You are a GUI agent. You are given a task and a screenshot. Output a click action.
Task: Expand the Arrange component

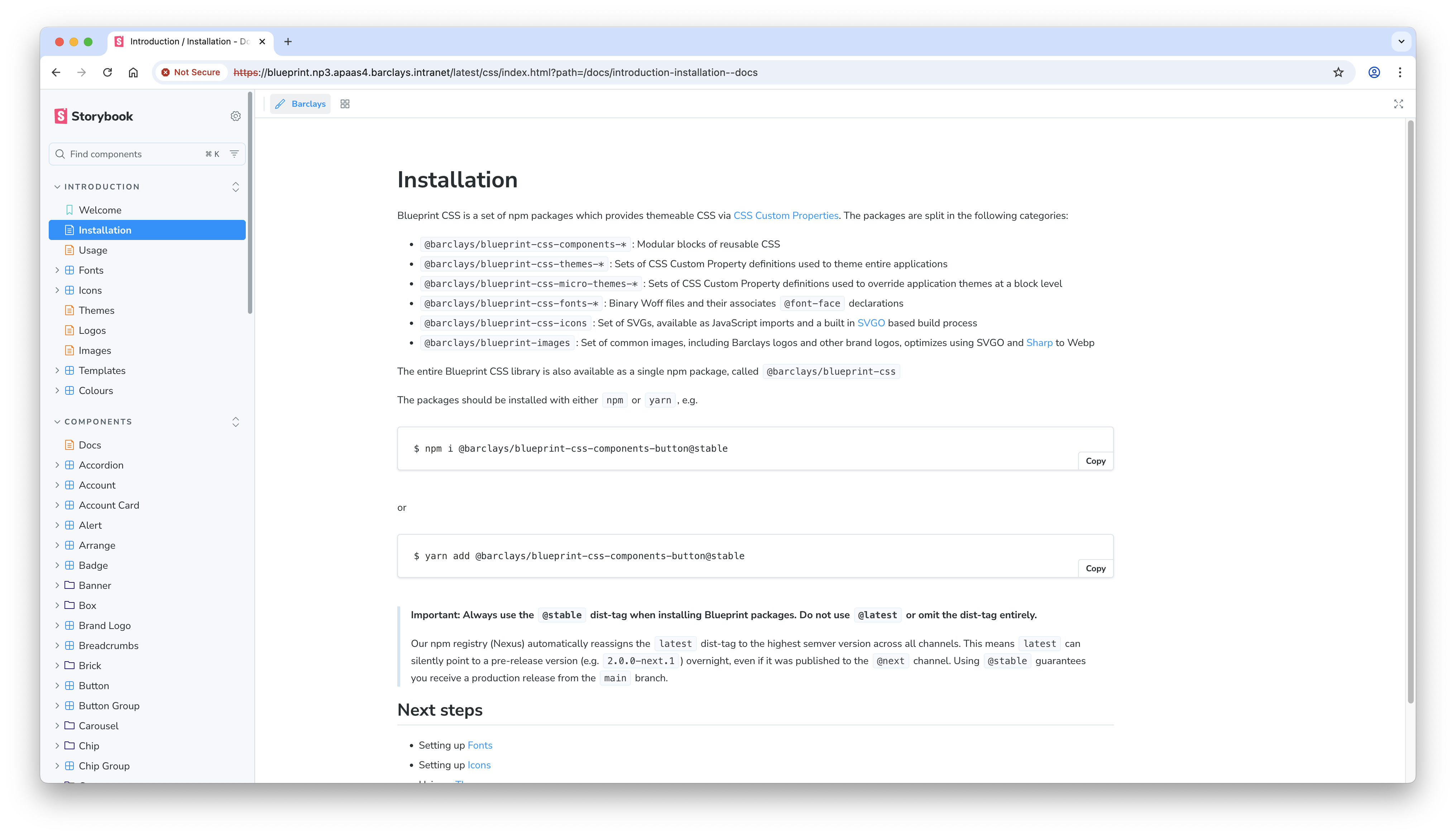pyautogui.click(x=147, y=546)
